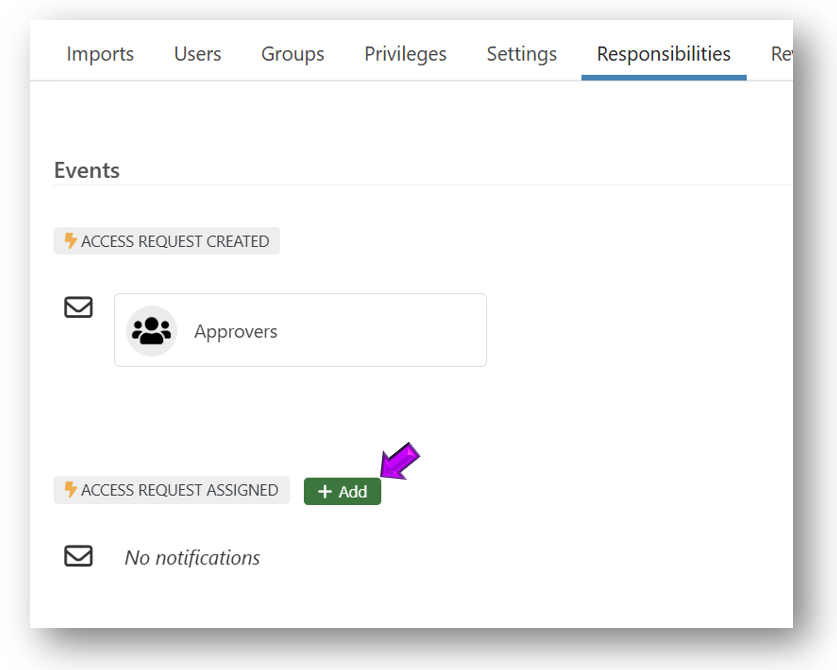Image resolution: width=837 pixels, height=670 pixels.
Task: Click the ACCESS REQUEST CREATED event label
Action: [174, 241]
